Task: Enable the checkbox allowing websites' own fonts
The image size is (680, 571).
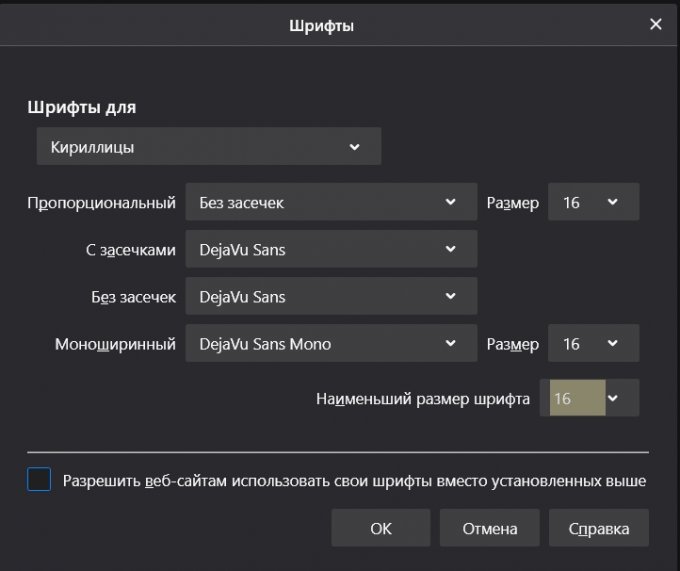Action: coord(39,480)
